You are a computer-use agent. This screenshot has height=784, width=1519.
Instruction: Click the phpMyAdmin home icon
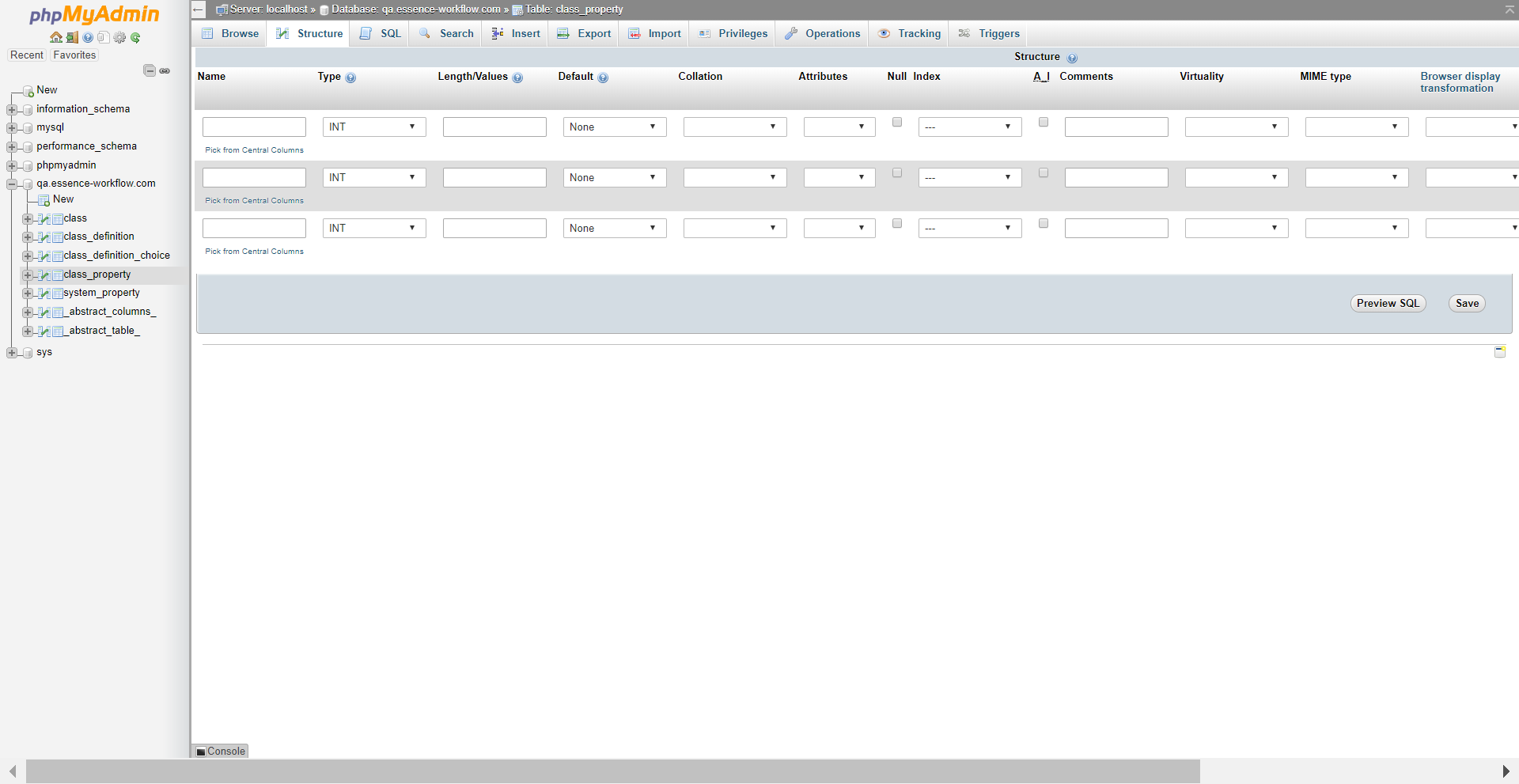click(x=55, y=37)
